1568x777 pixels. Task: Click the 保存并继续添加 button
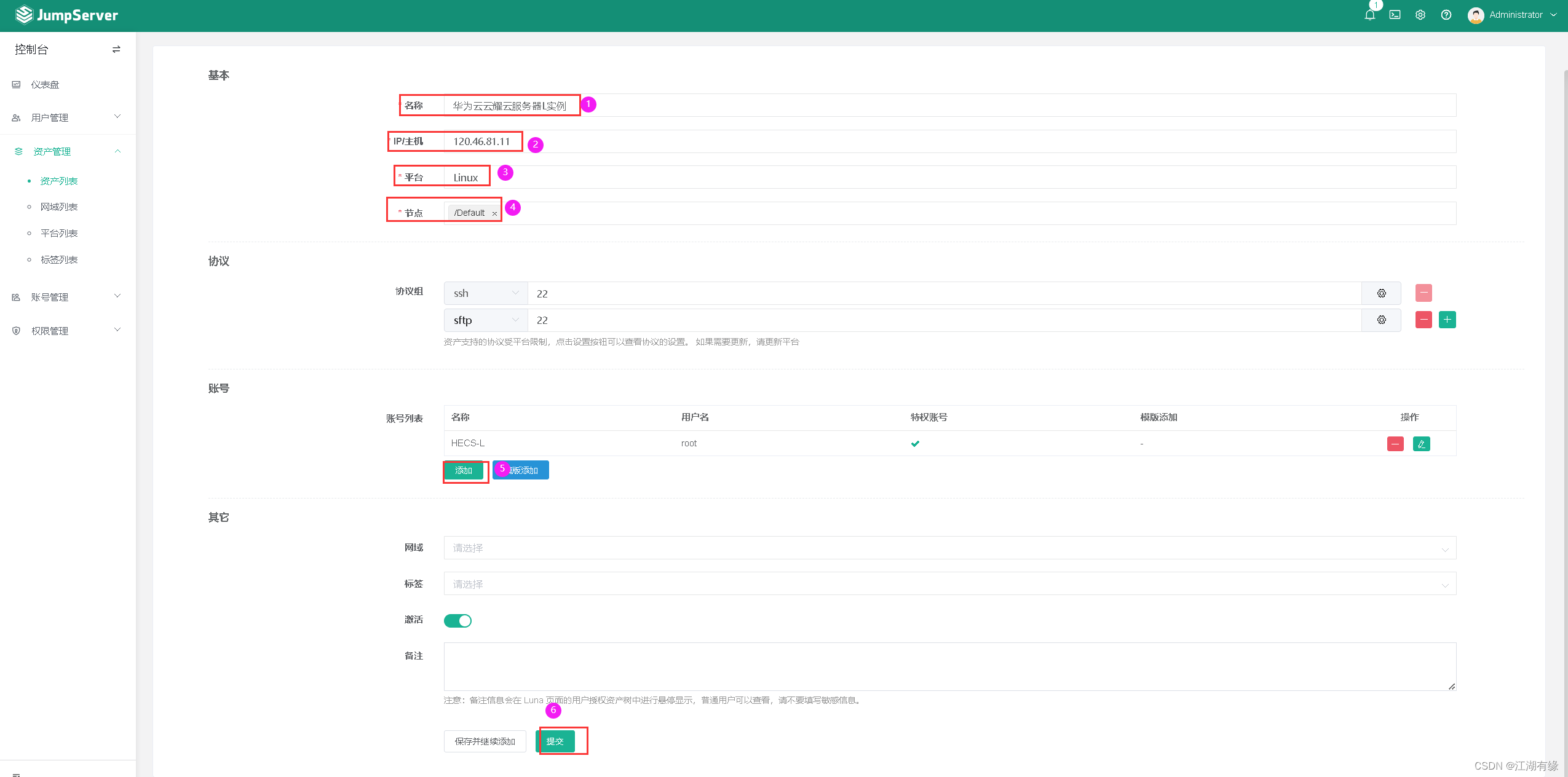(x=485, y=741)
